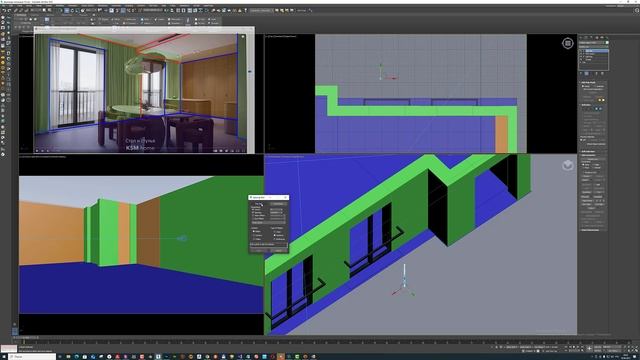Toggle the Spacing checkbox in Spacing Tool
This screenshot has height=360, width=640.
pos(253,213)
